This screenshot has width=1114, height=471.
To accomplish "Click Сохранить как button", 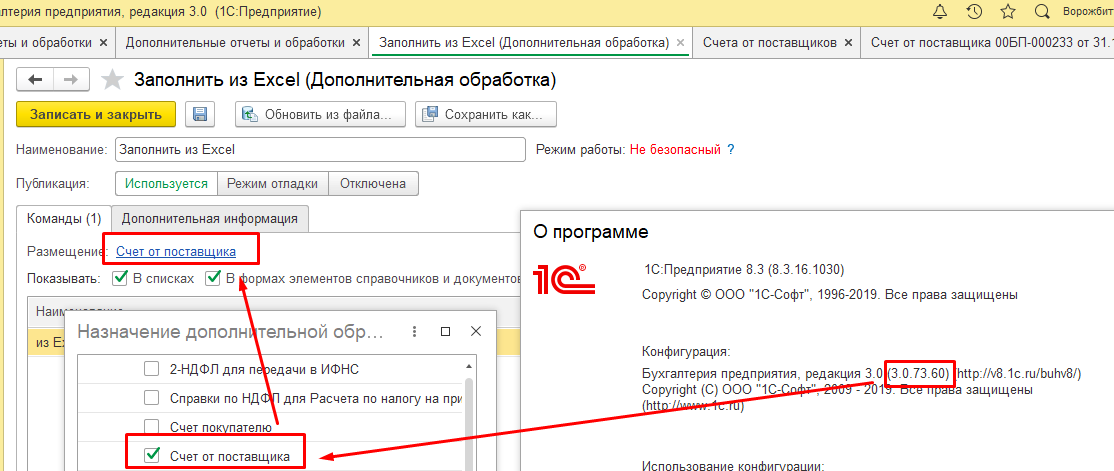I will pyautogui.click(x=486, y=114).
